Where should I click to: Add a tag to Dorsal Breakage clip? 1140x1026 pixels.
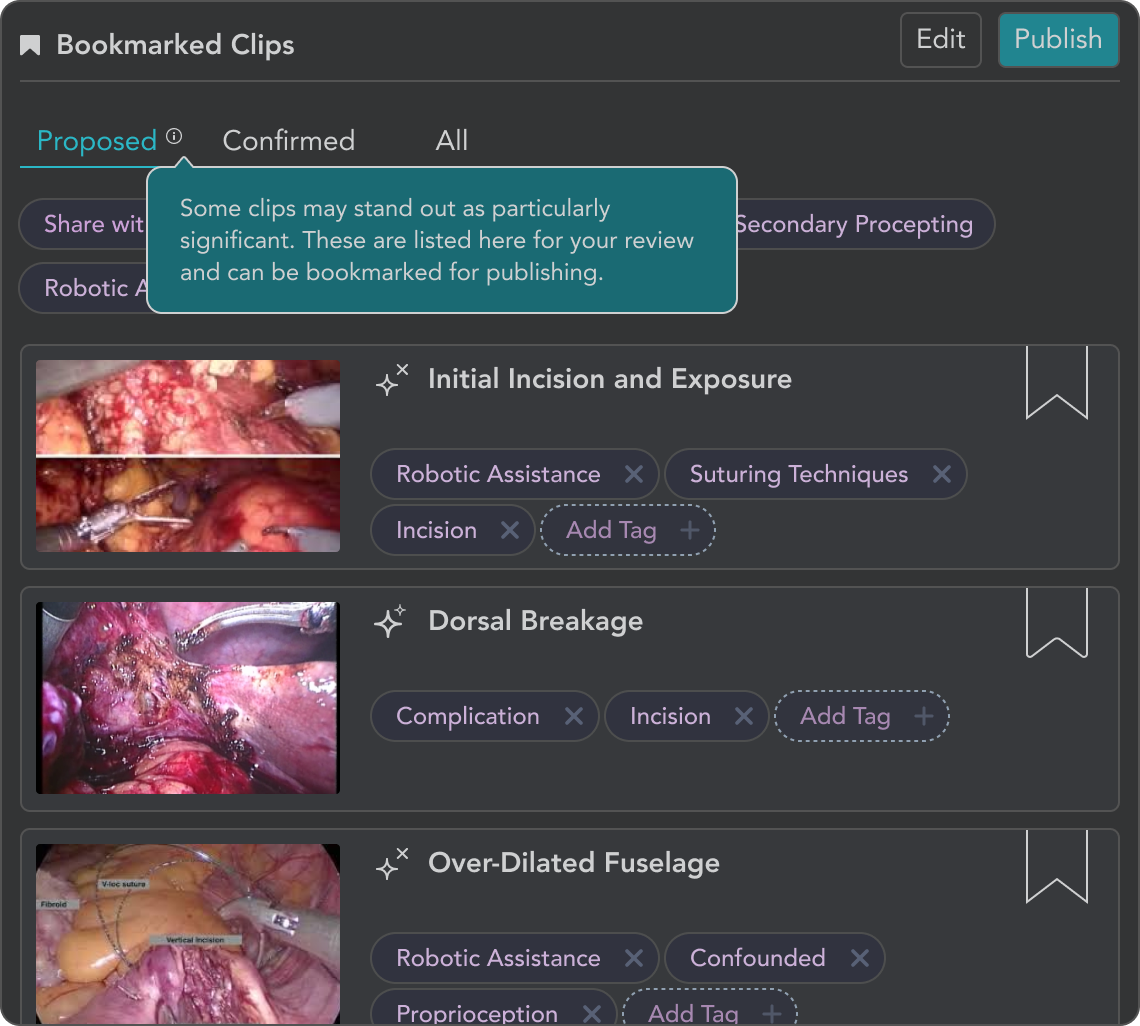862,716
